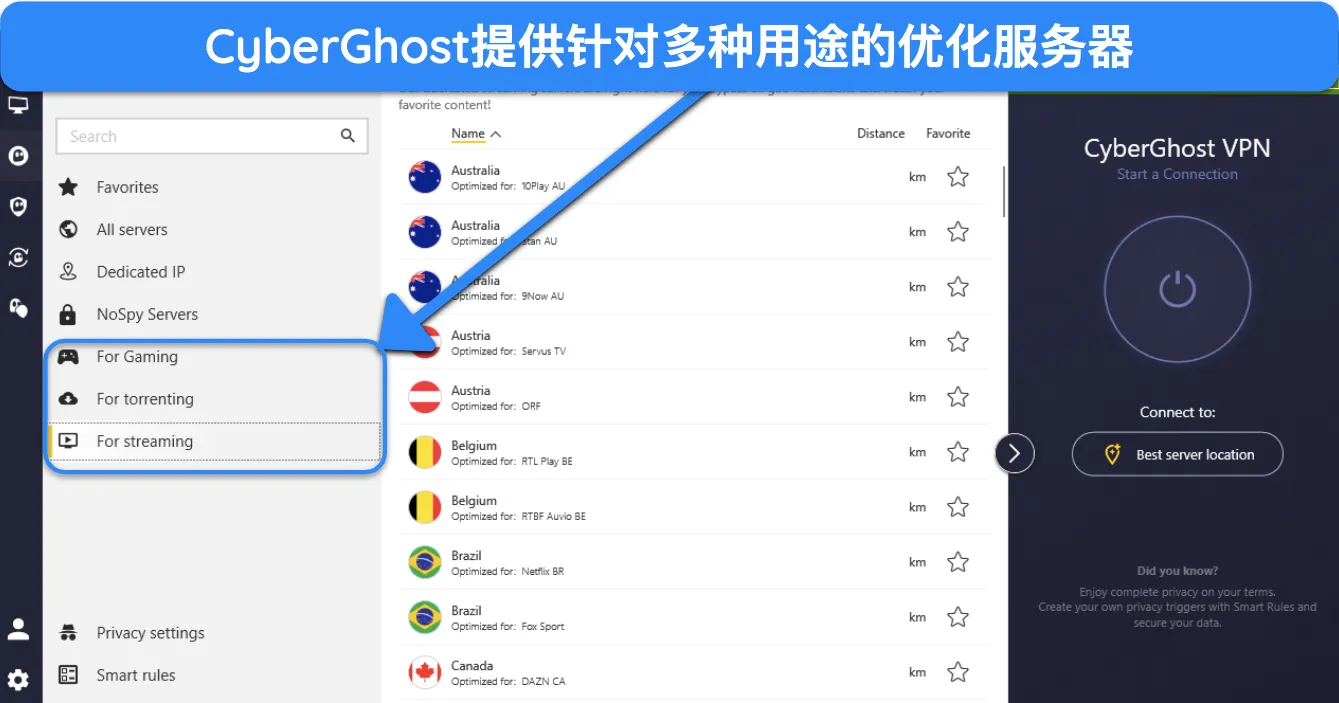The height and width of the screenshot is (703, 1339).
Task: Select the CyberGhost ghost logo icon
Action: pyautogui.click(x=19, y=155)
